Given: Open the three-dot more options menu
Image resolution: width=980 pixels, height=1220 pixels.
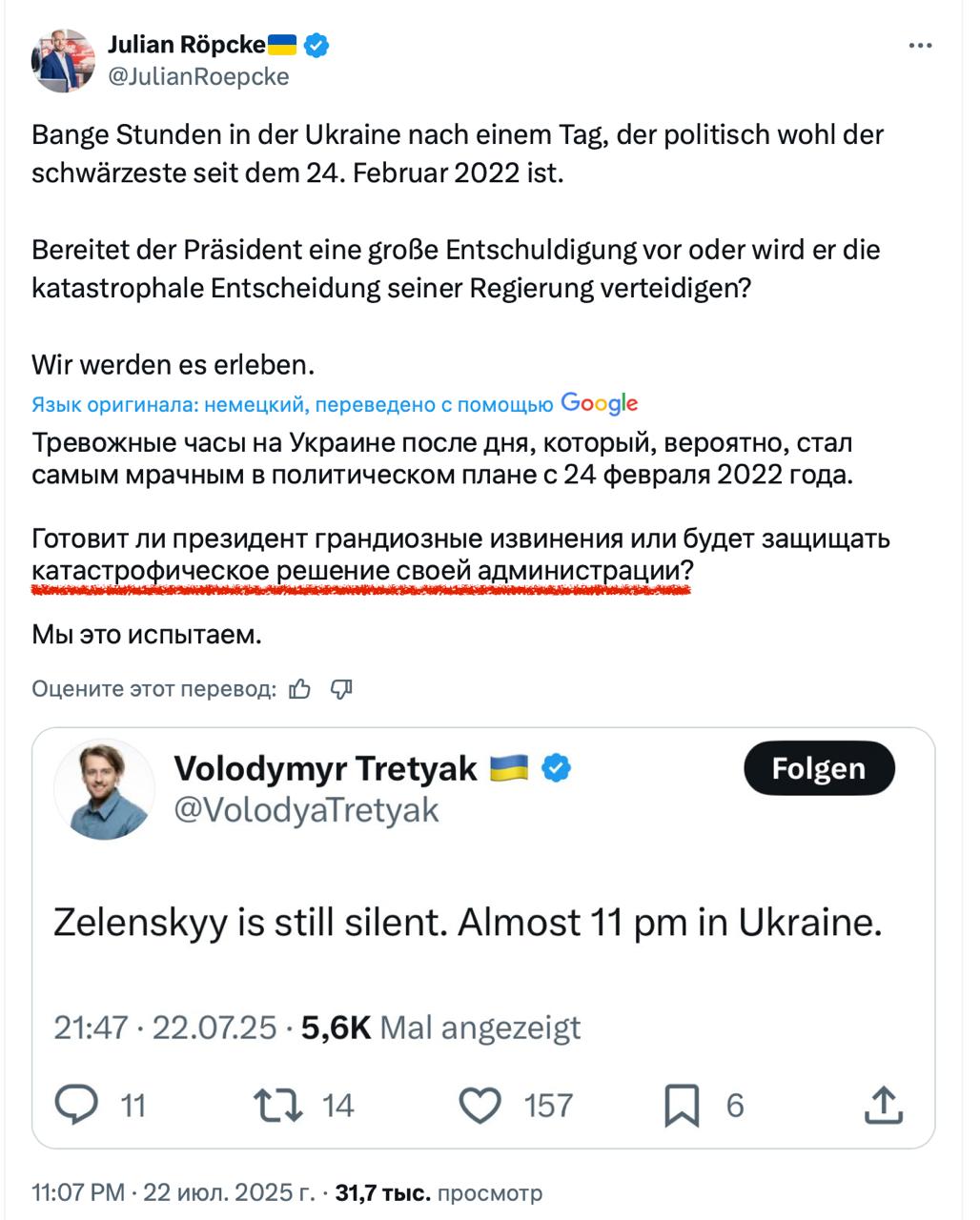Looking at the screenshot, I should point(919,46).
